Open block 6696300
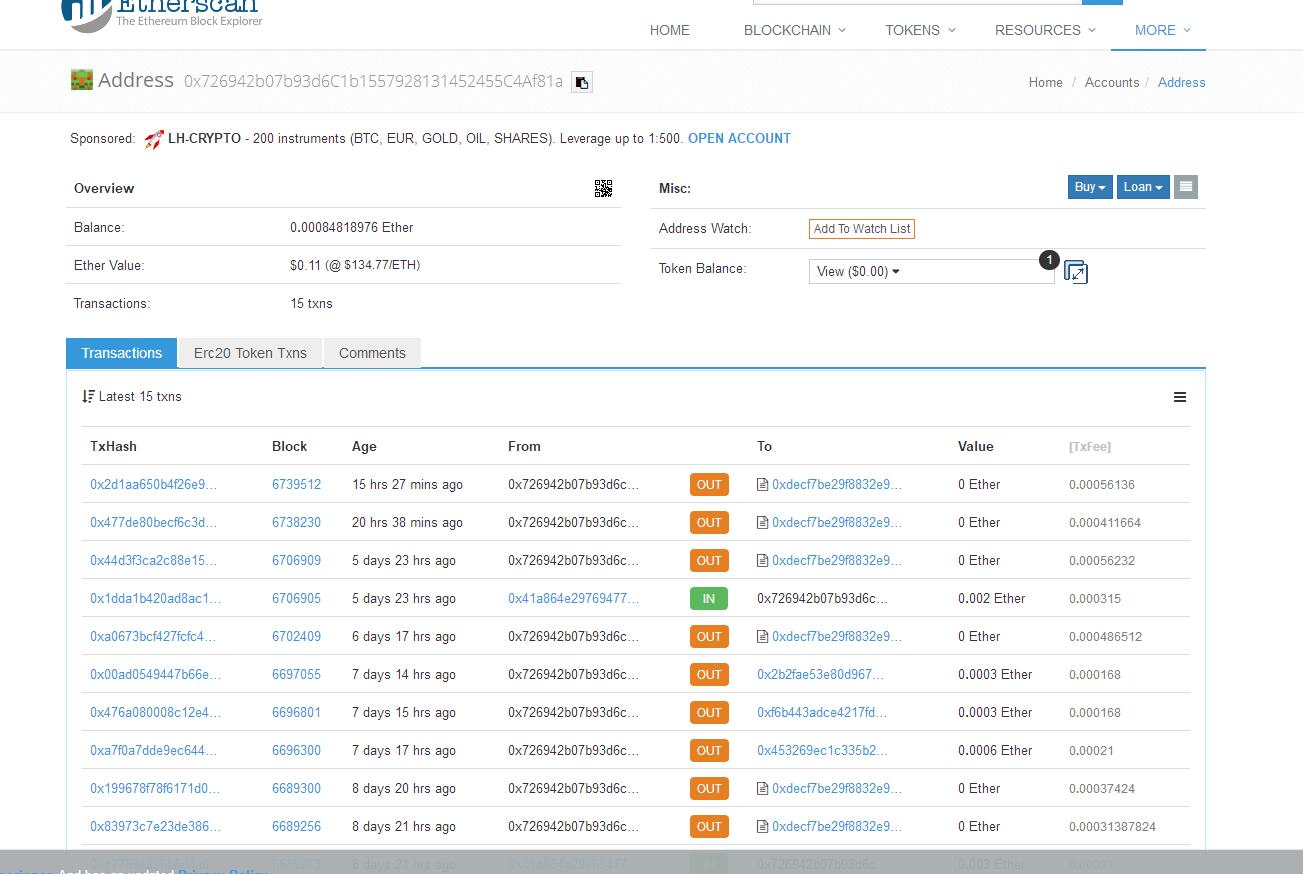 click(296, 751)
